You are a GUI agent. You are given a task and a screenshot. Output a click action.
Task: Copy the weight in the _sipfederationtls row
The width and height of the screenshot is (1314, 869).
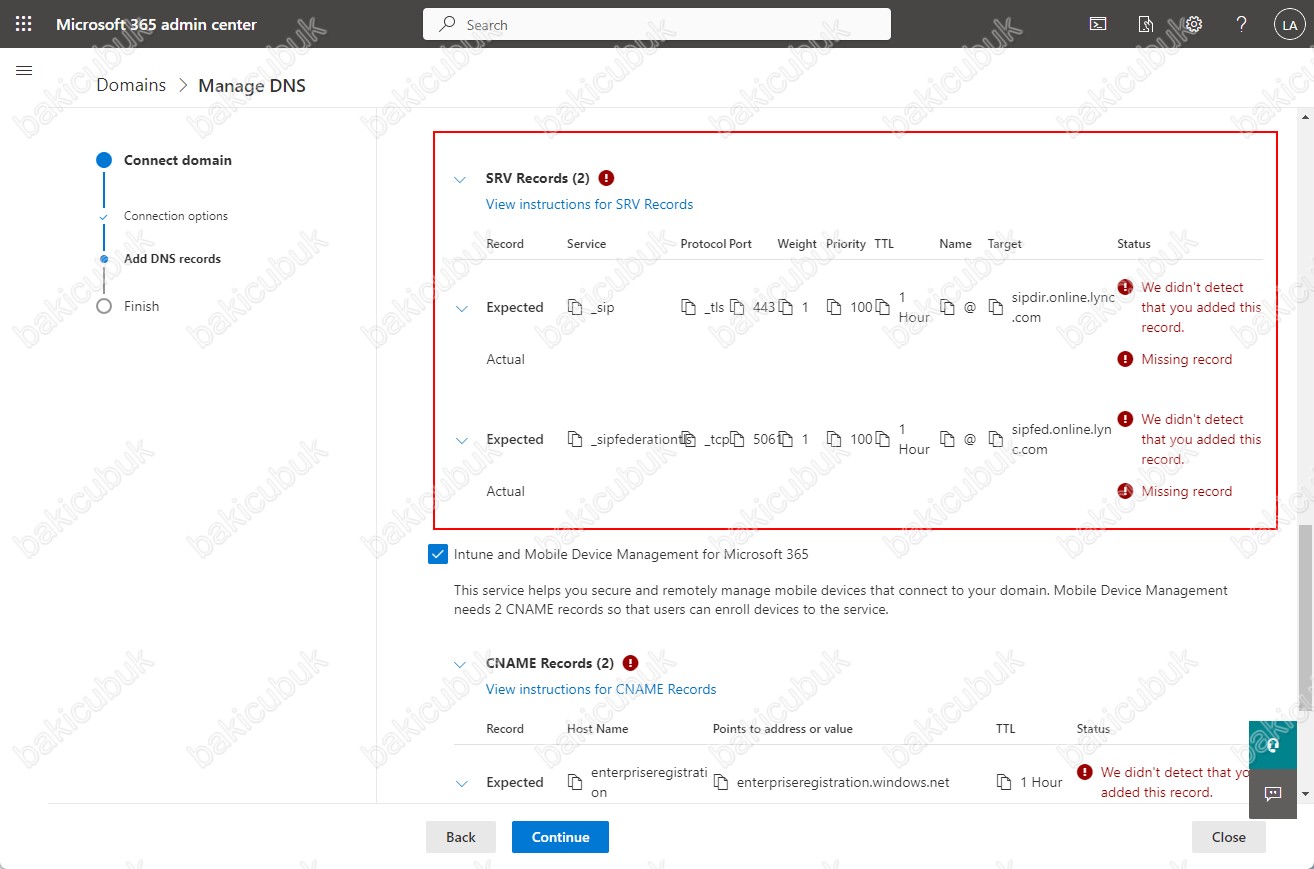[786, 439]
